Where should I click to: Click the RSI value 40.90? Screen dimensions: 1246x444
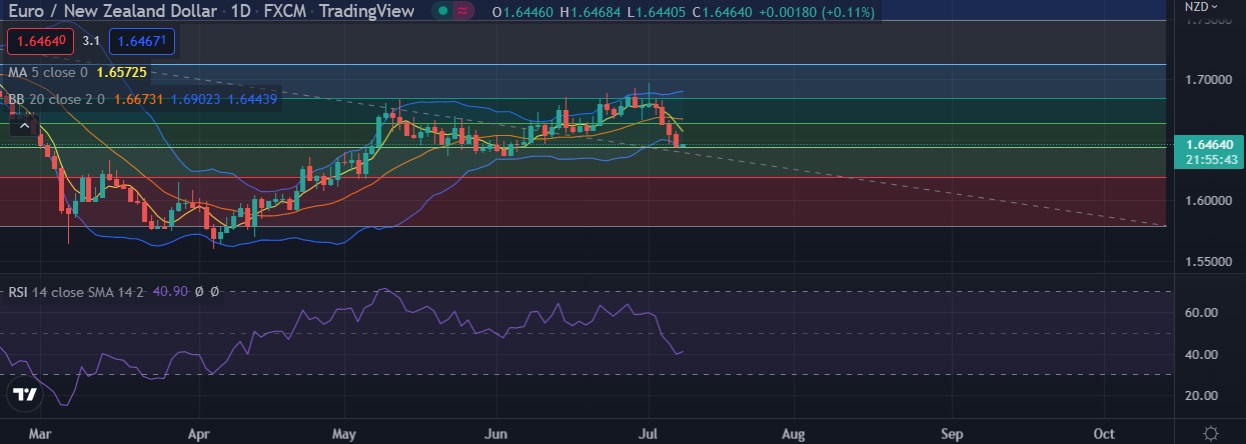171,292
